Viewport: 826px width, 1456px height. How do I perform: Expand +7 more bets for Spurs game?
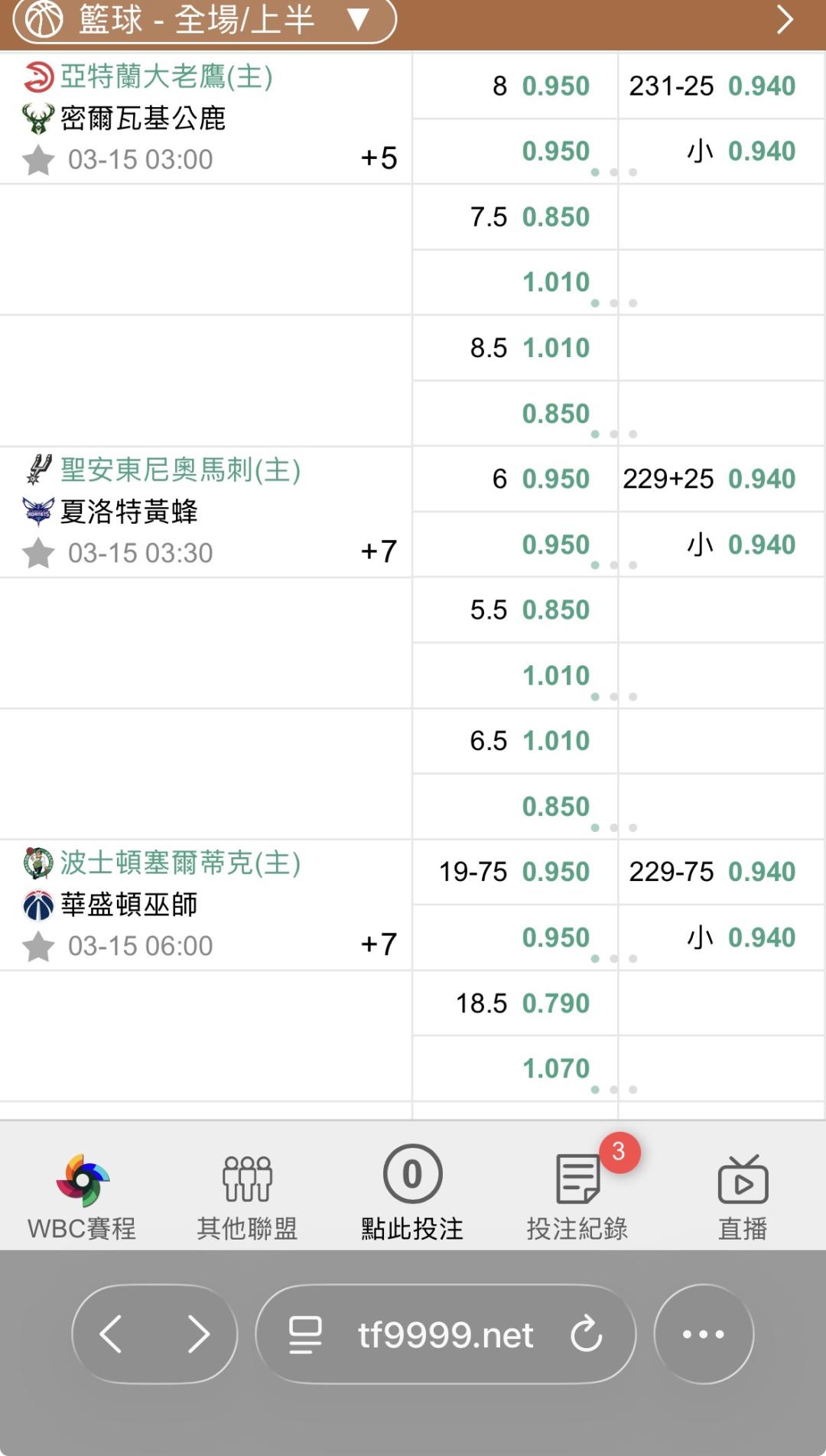pos(379,551)
